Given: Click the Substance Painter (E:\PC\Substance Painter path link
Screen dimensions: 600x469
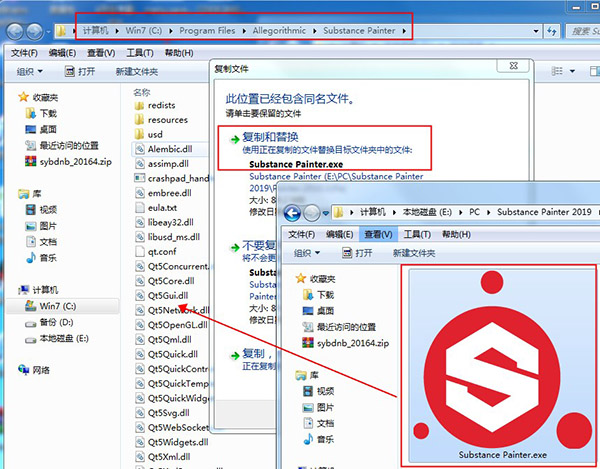Looking at the screenshot, I should 336,176.
